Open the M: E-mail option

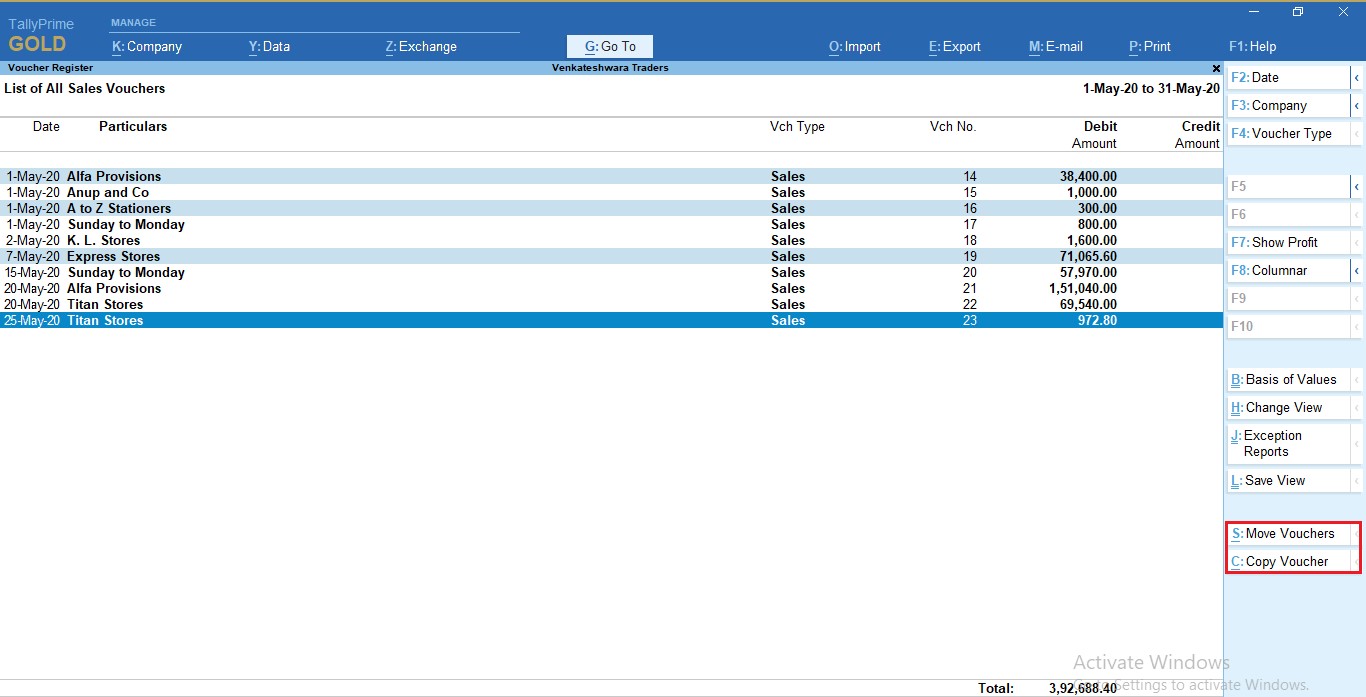(x=1054, y=46)
